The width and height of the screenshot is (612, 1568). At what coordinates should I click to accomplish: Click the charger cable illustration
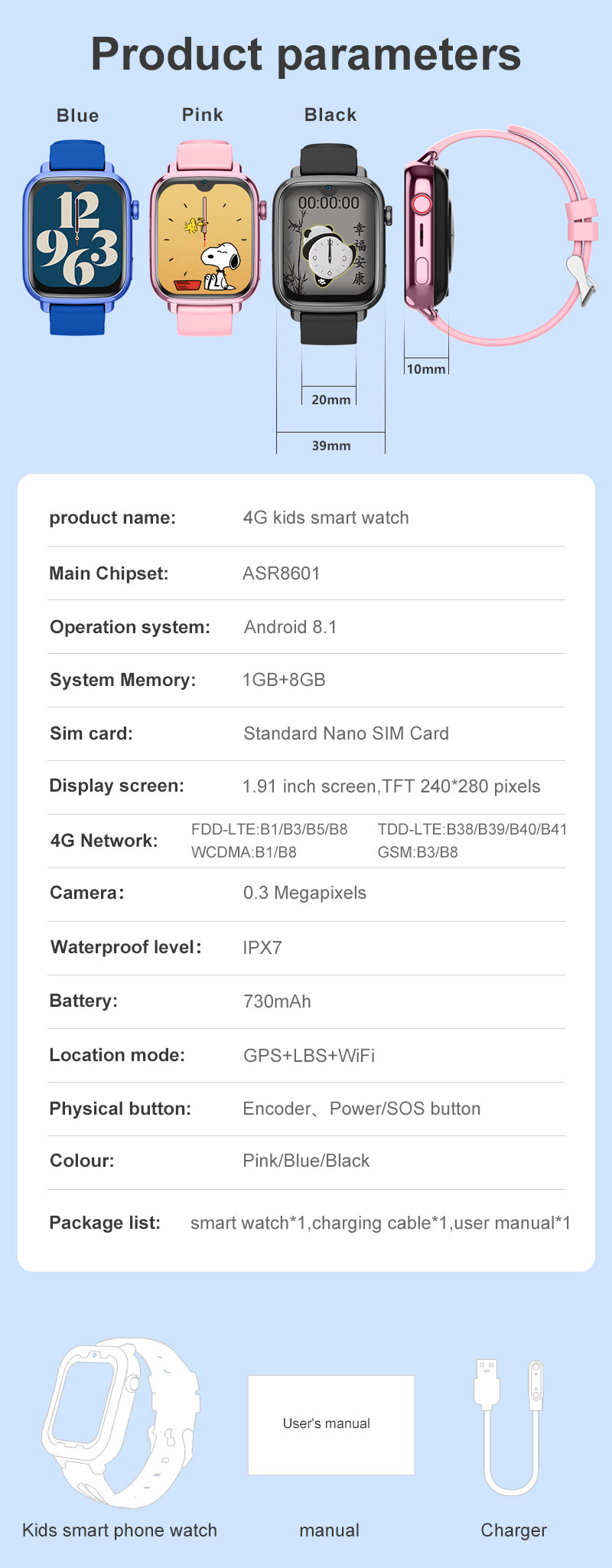click(x=510, y=1427)
